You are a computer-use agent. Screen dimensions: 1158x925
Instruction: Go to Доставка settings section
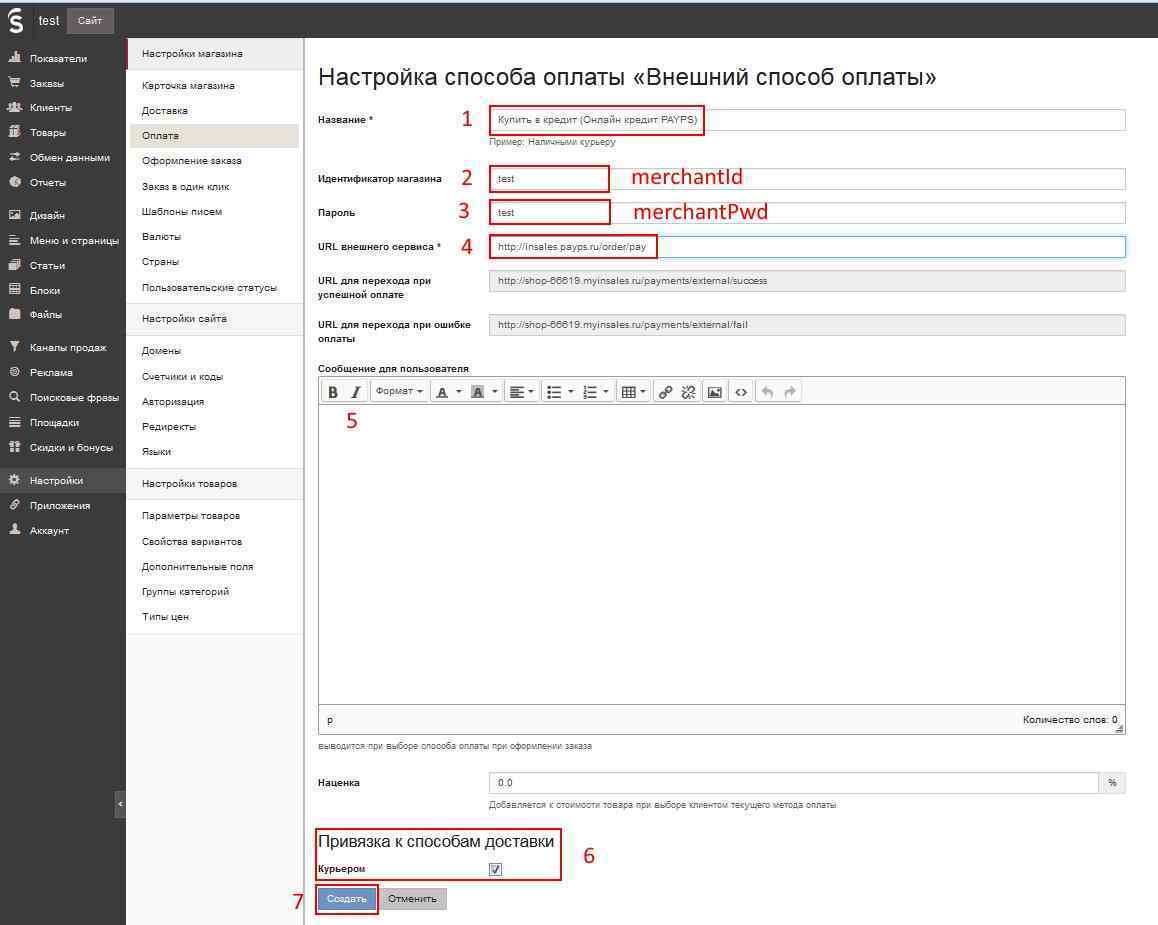point(164,111)
